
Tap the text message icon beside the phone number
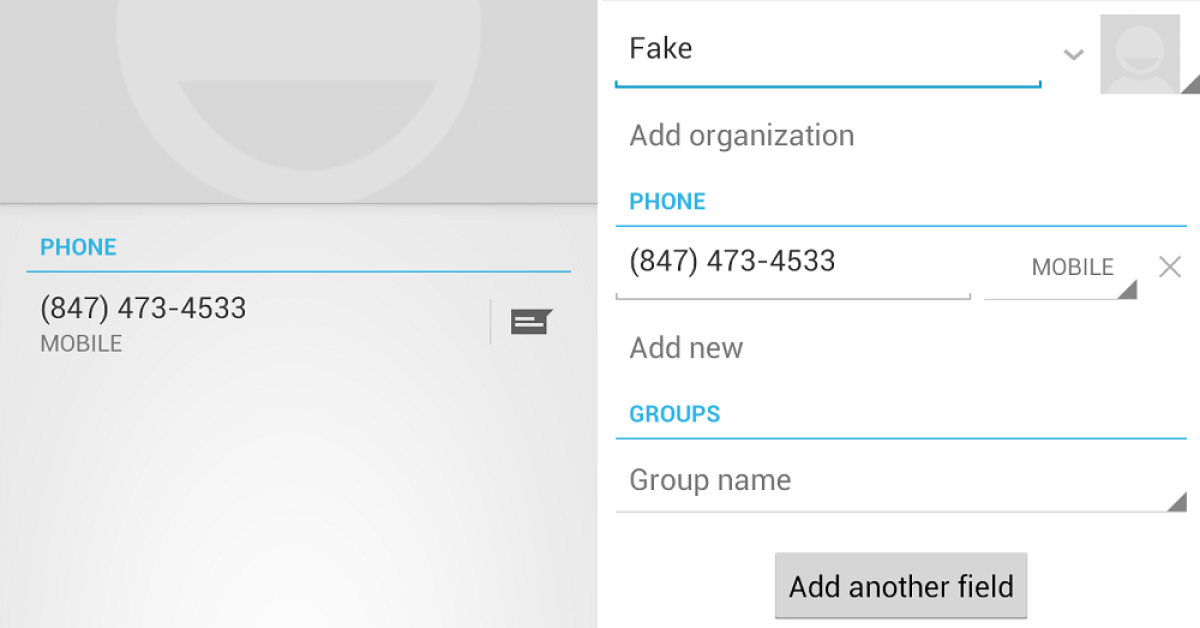point(531,321)
